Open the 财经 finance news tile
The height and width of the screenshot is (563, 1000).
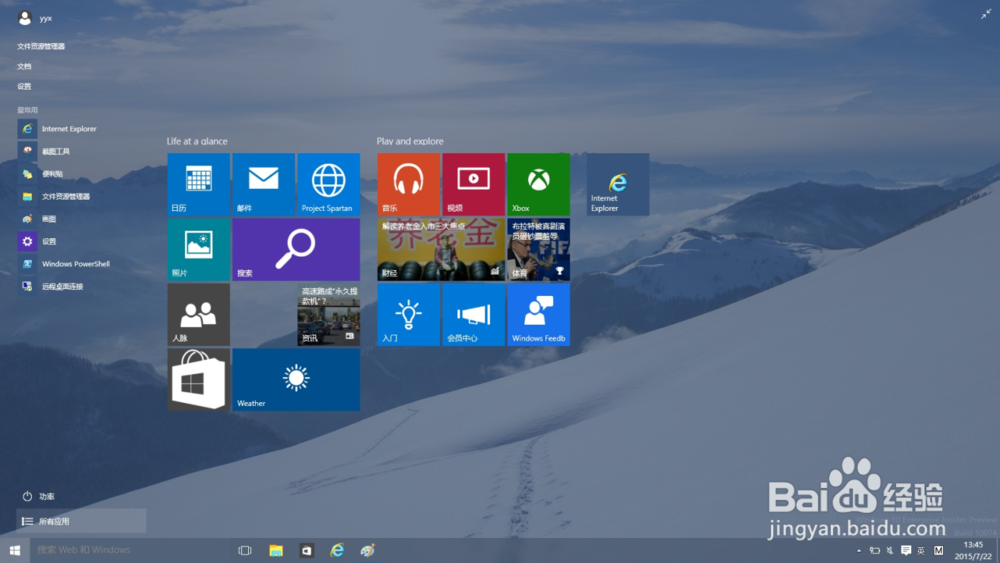(x=441, y=249)
